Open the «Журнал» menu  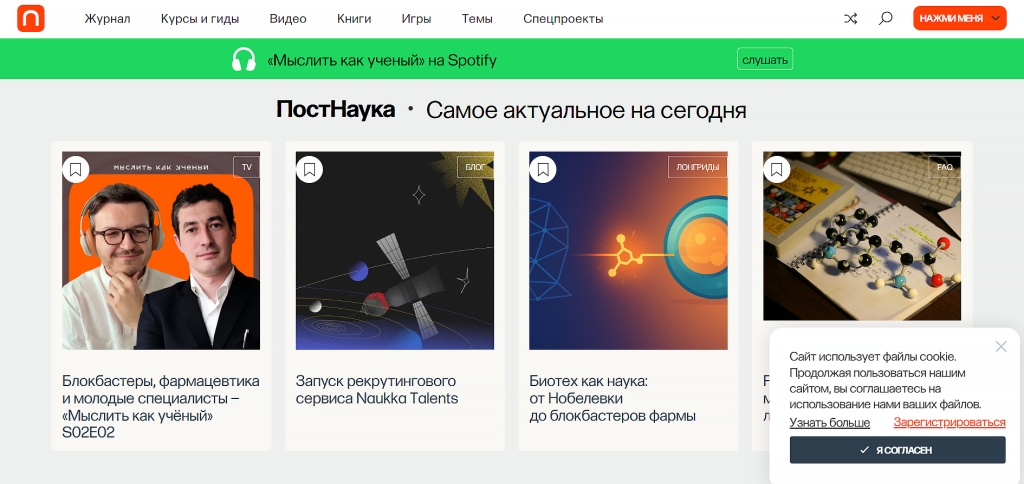(107, 19)
